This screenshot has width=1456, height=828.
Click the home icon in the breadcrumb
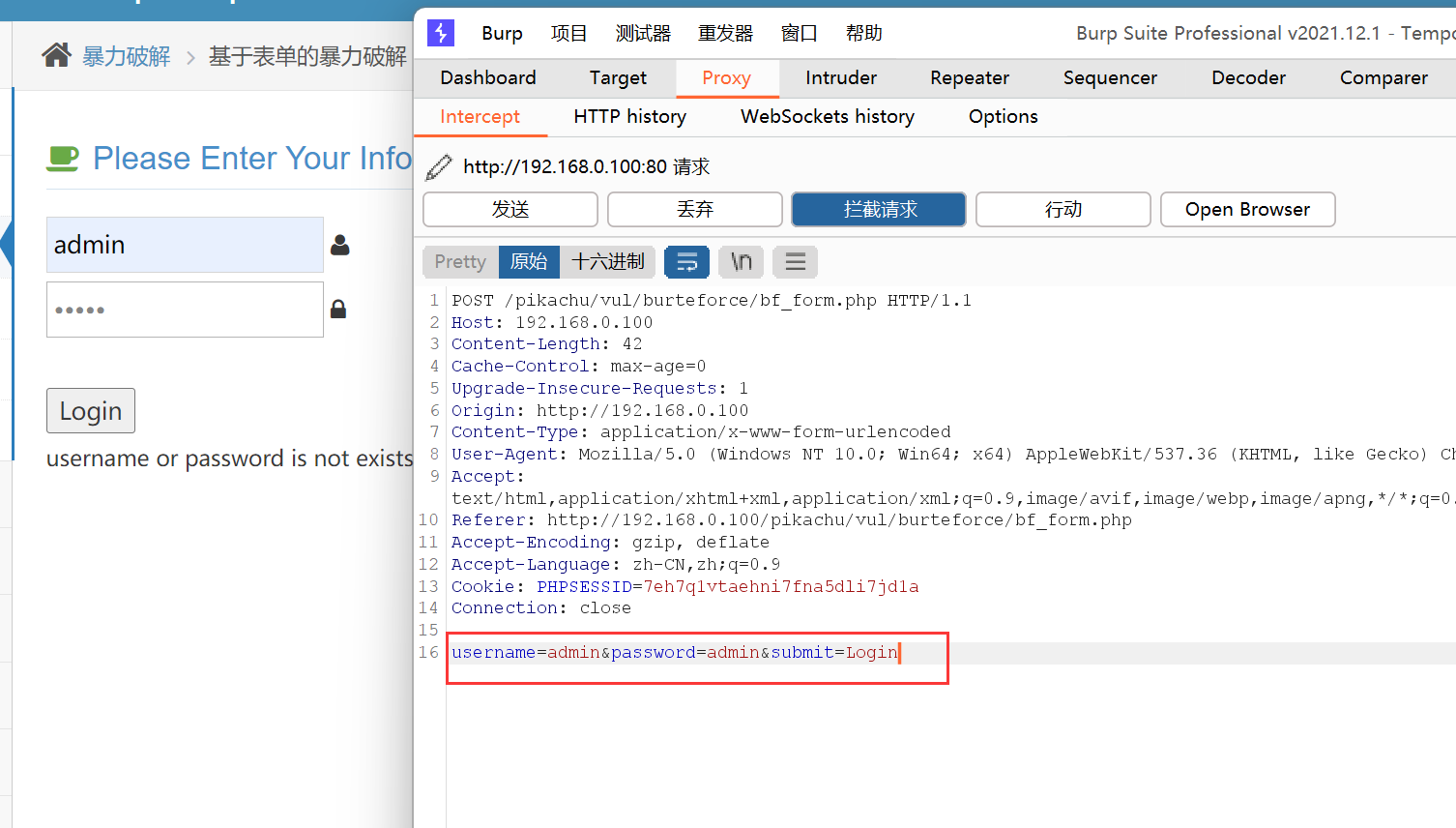pyautogui.click(x=56, y=55)
